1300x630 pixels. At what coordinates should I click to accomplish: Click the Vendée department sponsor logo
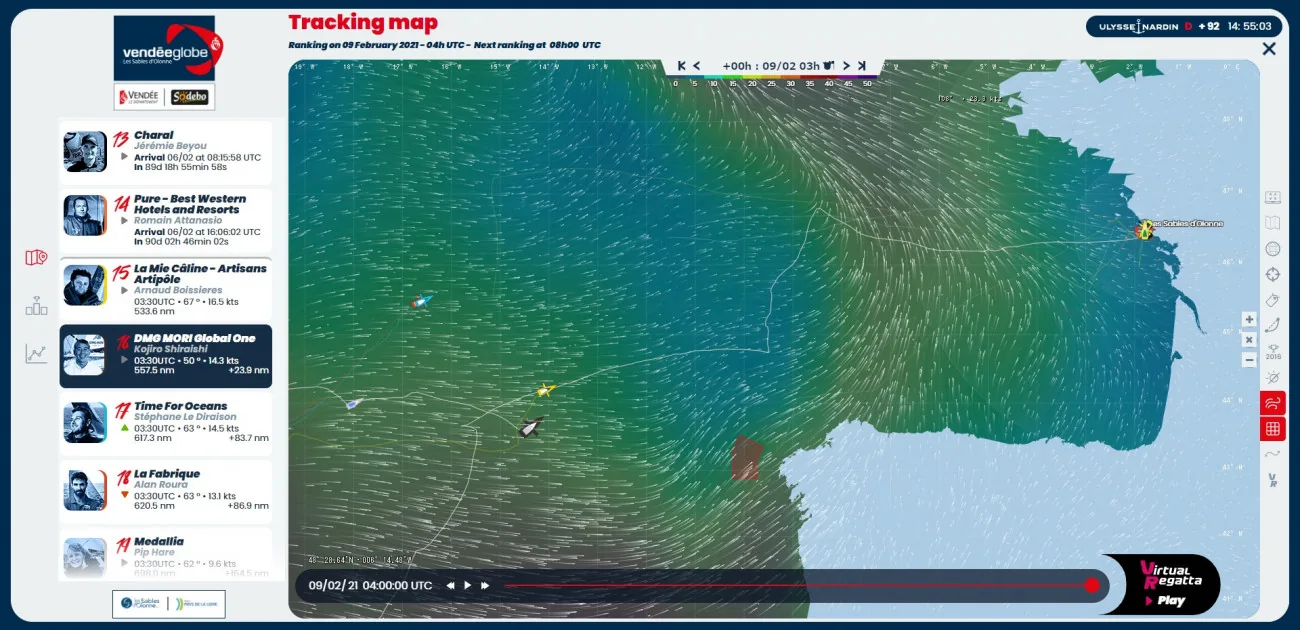pyautogui.click(x=140, y=97)
